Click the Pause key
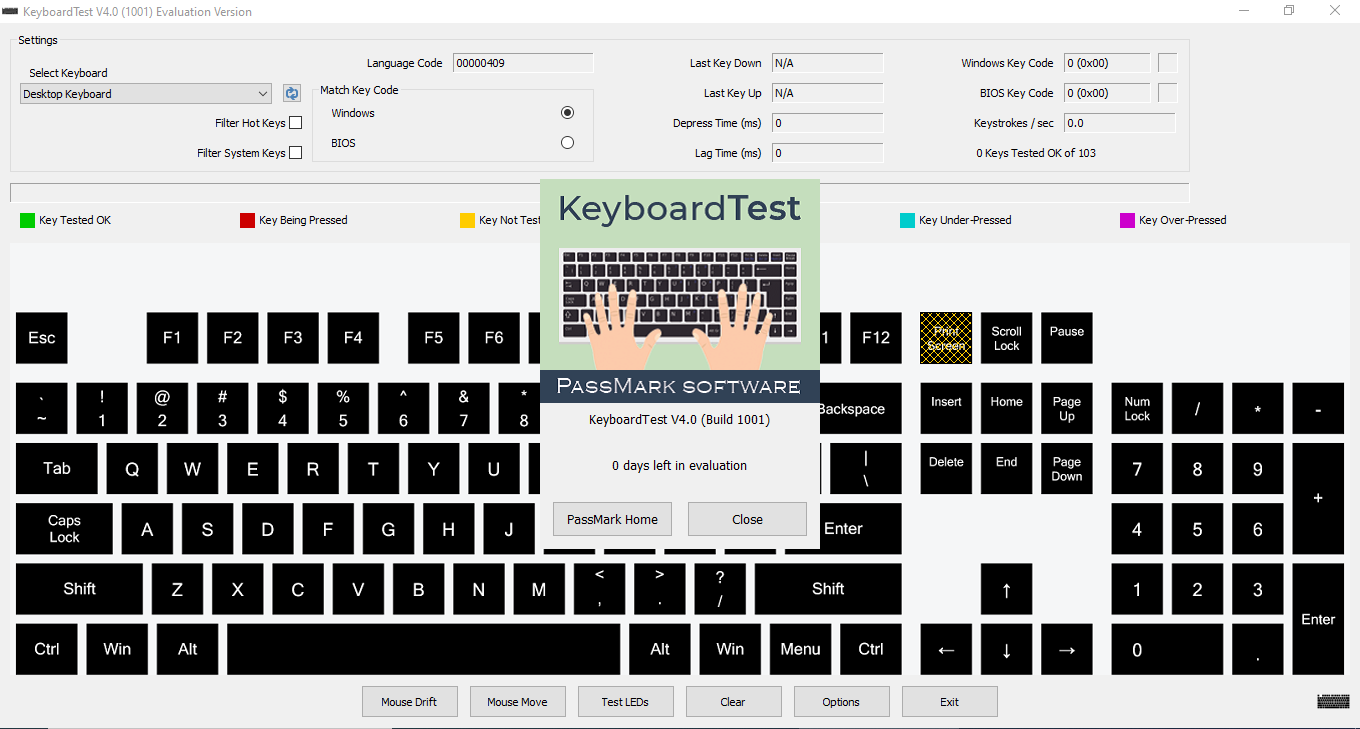 (x=1066, y=338)
